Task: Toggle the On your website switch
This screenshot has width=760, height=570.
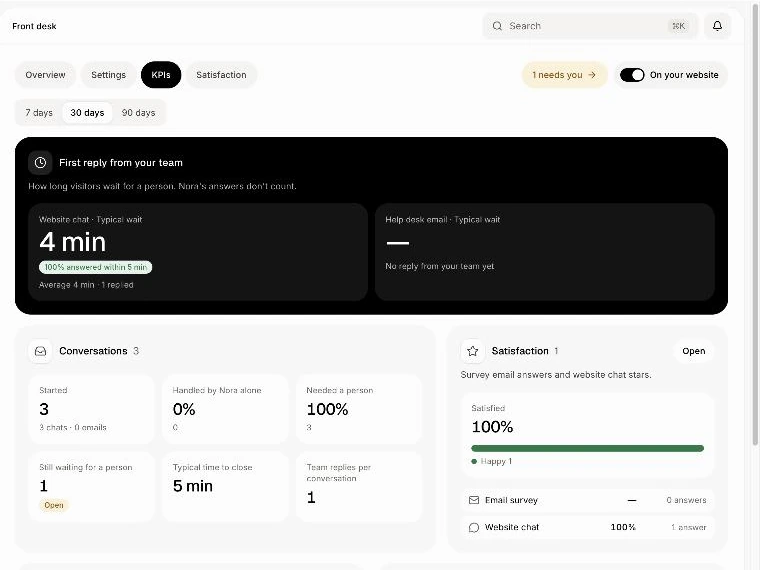Action: point(632,75)
